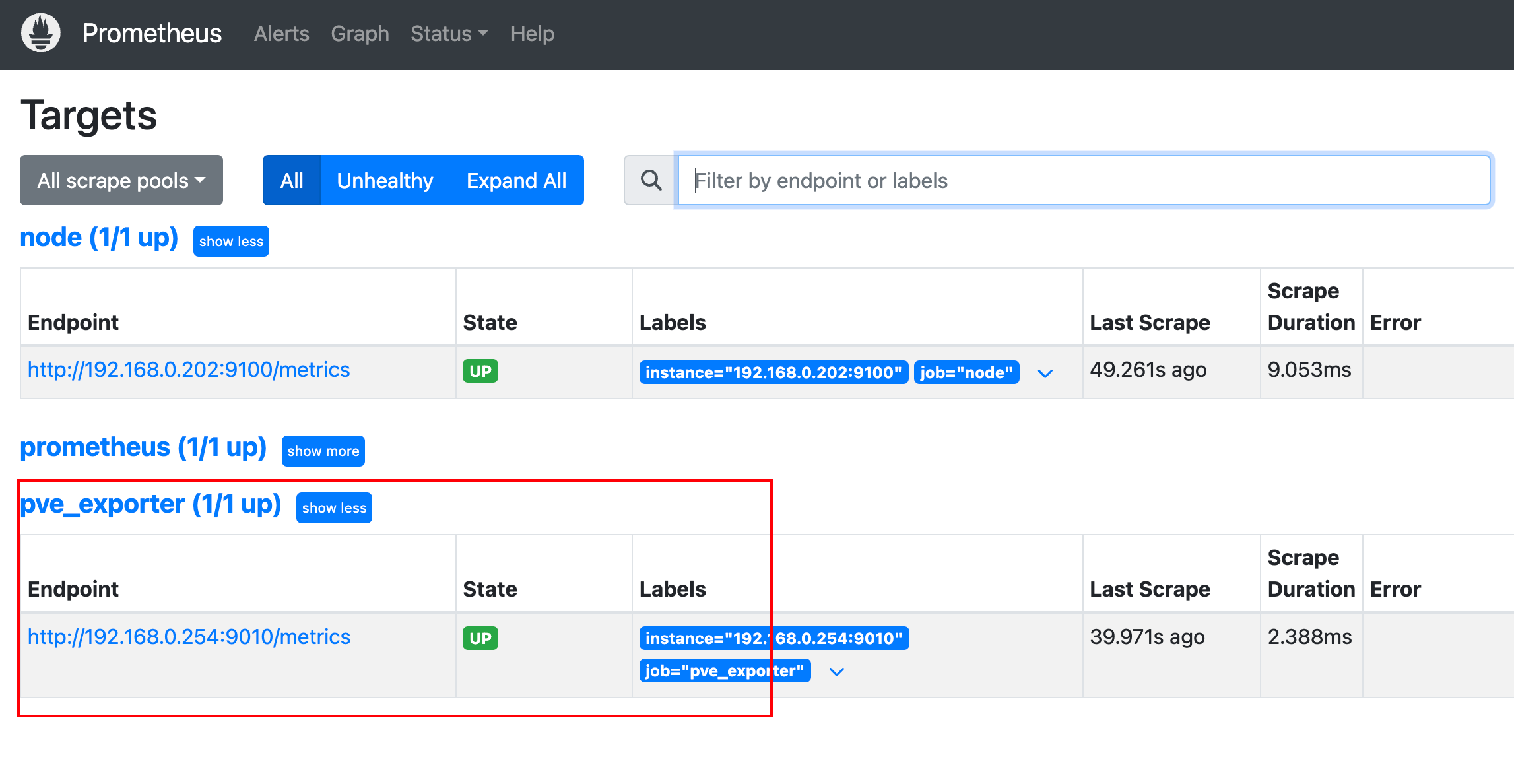1514x784 pixels.
Task: Click instance="192.168.0.254:9010" label badge
Action: pos(774,638)
